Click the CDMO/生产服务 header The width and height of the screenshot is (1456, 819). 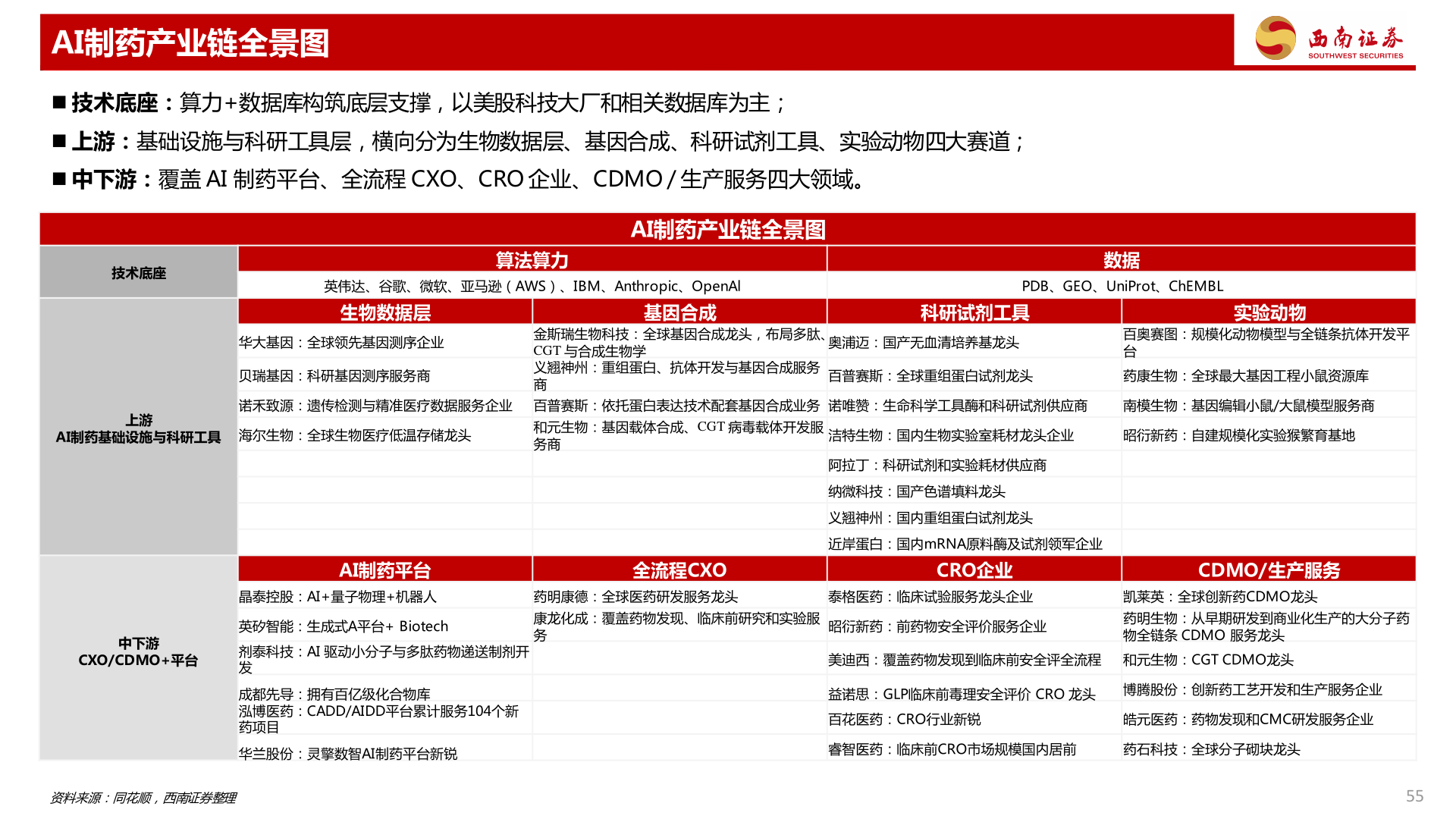(1269, 570)
